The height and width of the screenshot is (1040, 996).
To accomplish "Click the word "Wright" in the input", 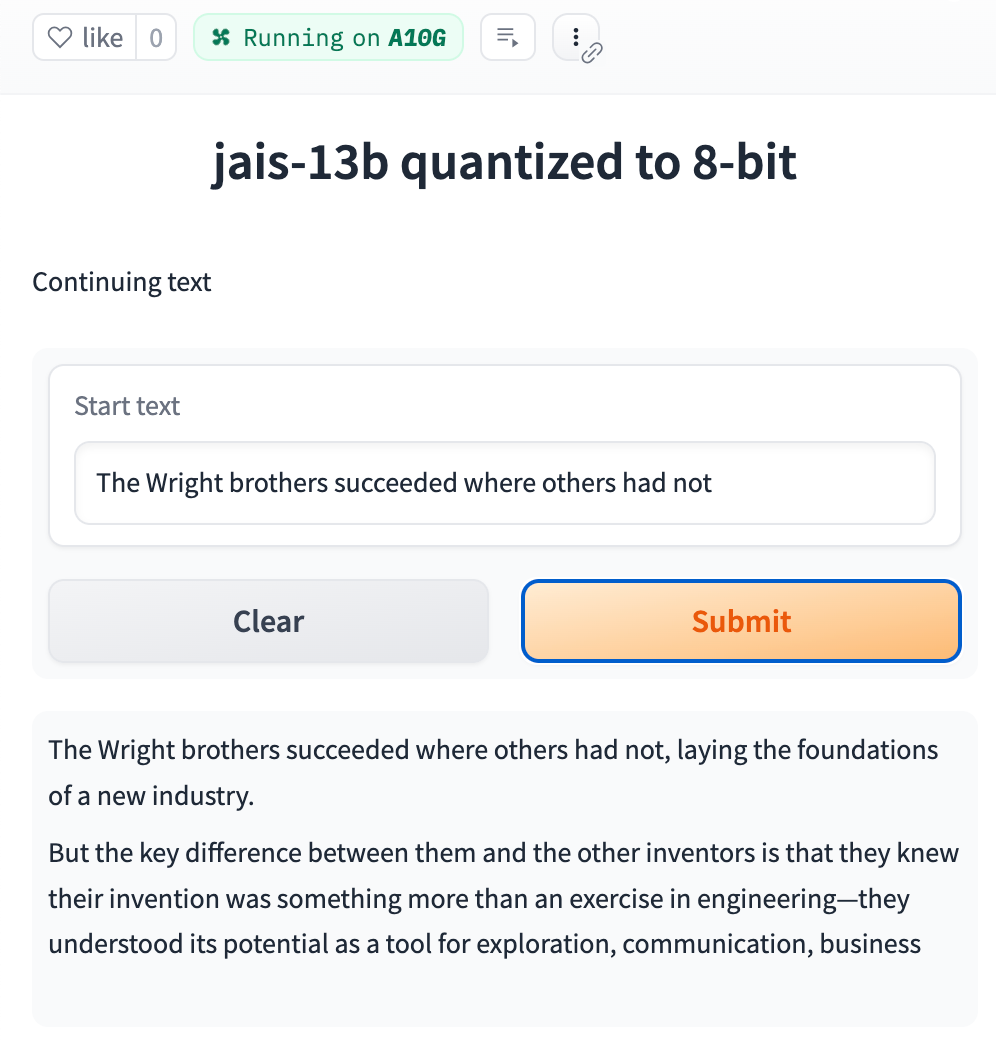I will click(x=184, y=483).
